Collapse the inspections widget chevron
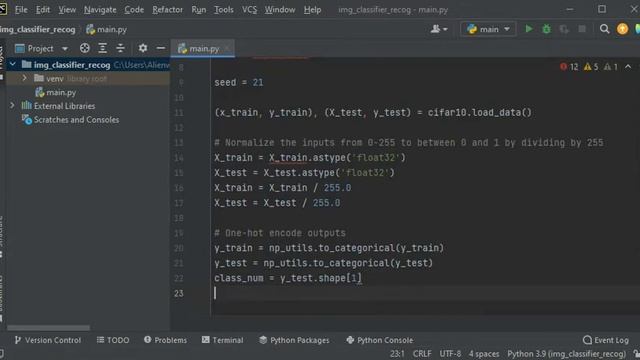This screenshot has width=640, height=360. tap(628, 67)
